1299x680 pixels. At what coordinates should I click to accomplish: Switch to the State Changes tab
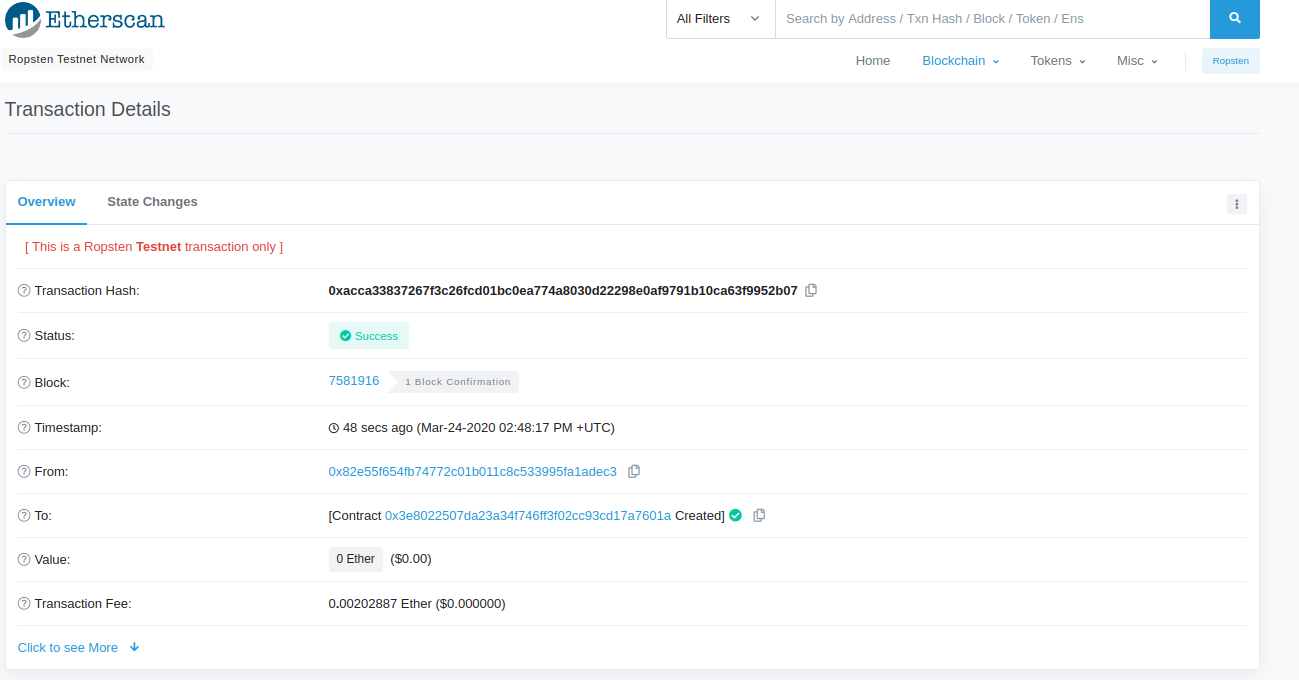pos(152,202)
